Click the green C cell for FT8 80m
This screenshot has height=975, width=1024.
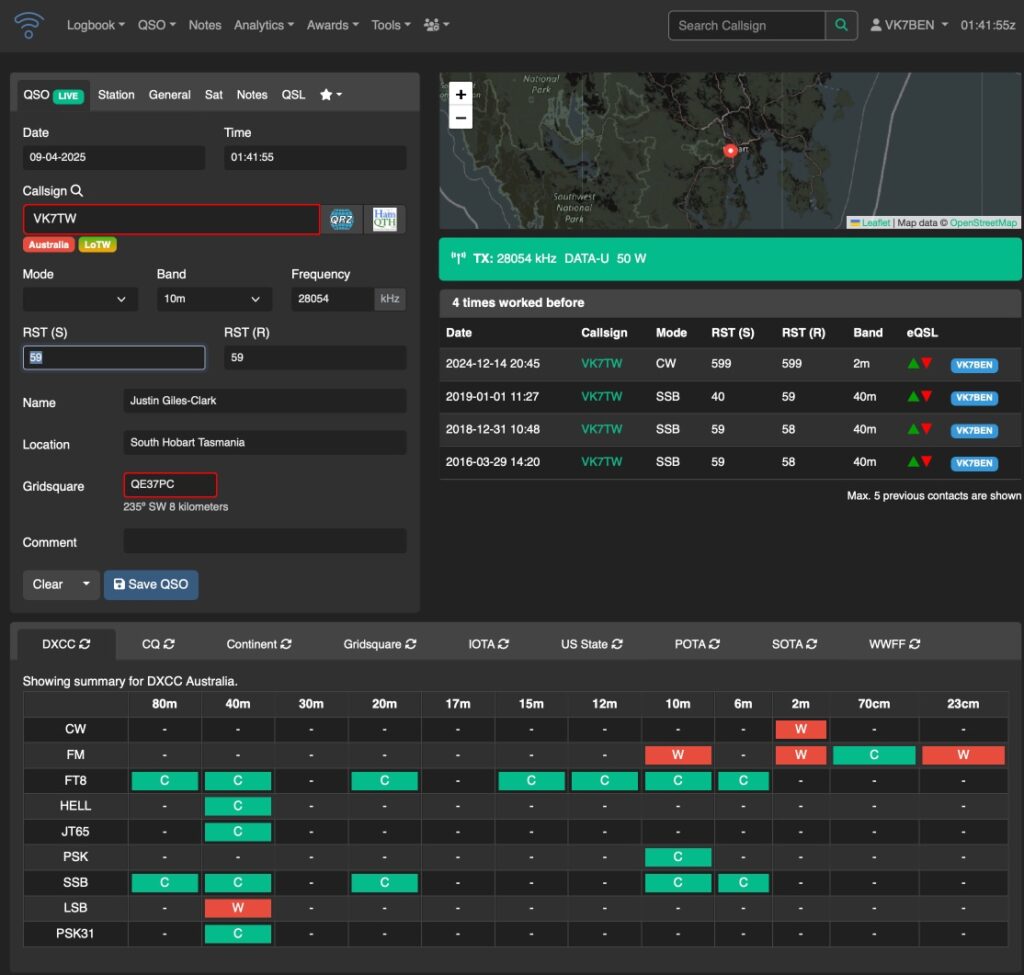coord(165,780)
